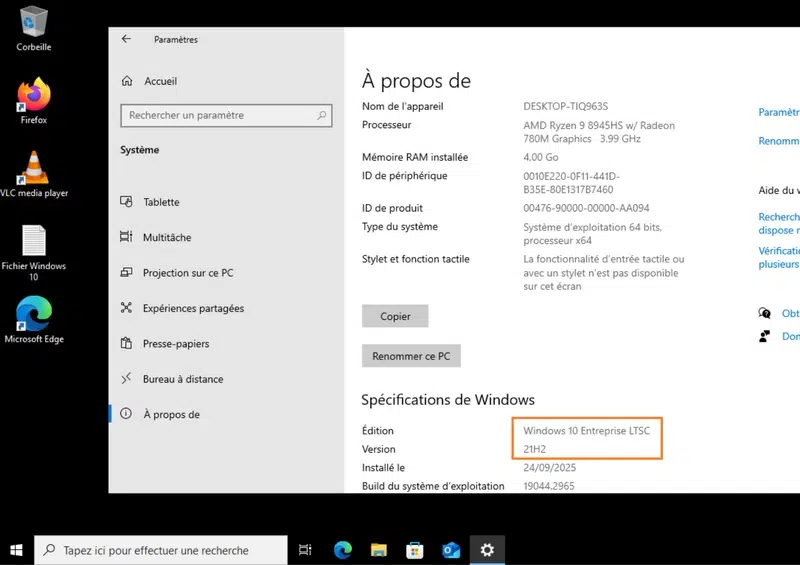Image resolution: width=800 pixels, height=565 pixels.
Task: Click the Bureau à distance icon
Action: (126, 378)
